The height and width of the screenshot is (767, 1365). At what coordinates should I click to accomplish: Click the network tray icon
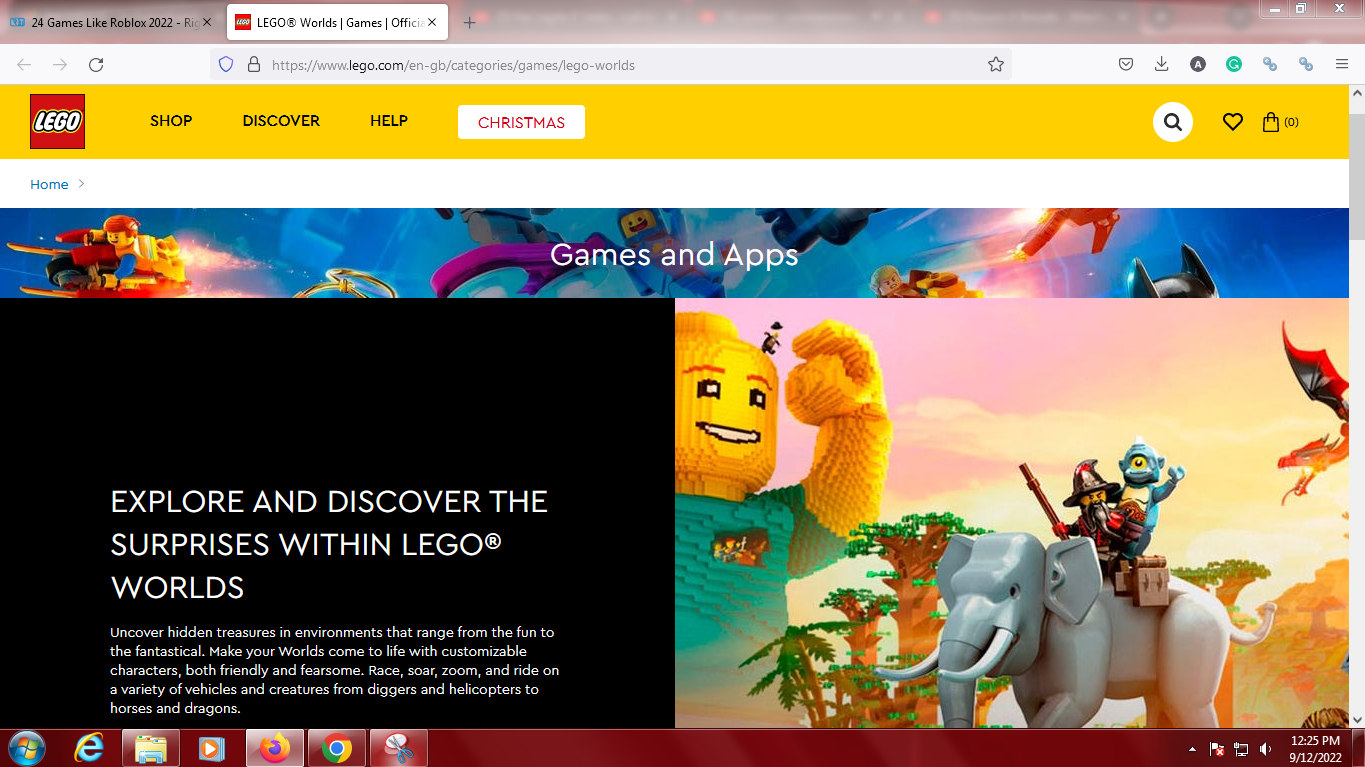pyautogui.click(x=1241, y=749)
